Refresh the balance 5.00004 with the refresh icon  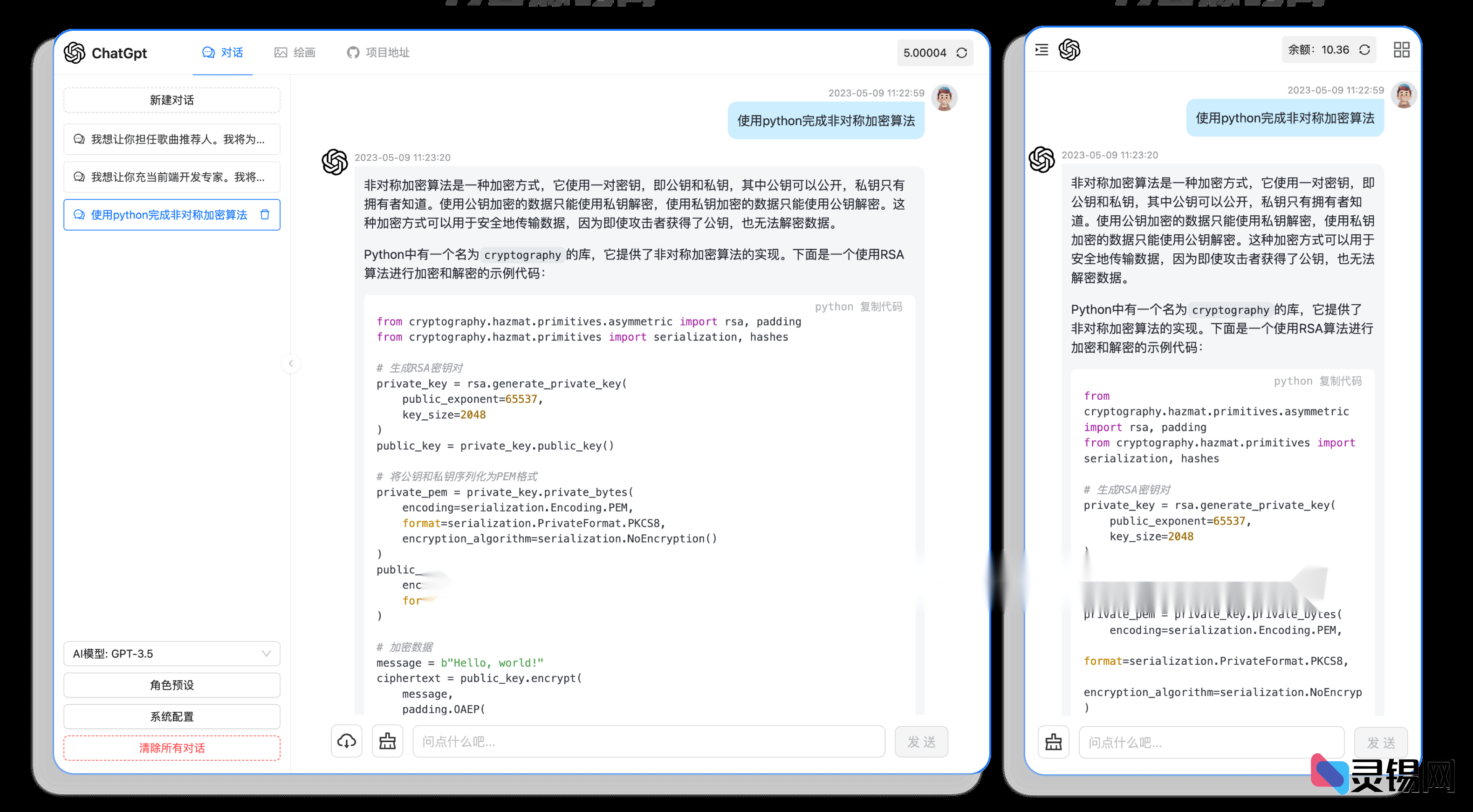coord(962,53)
